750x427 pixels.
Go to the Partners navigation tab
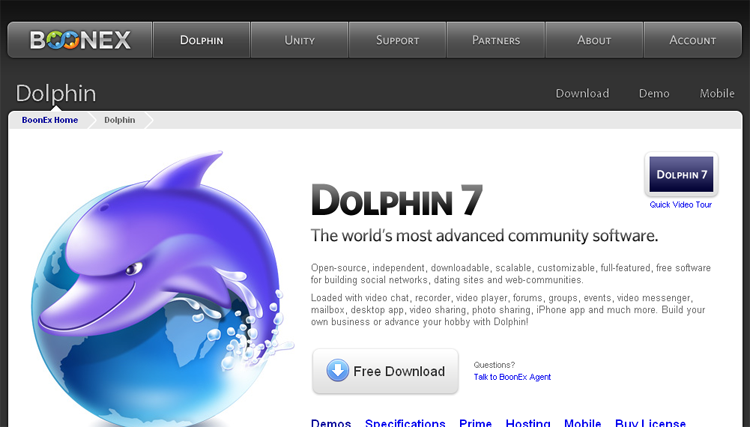click(496, 40)
